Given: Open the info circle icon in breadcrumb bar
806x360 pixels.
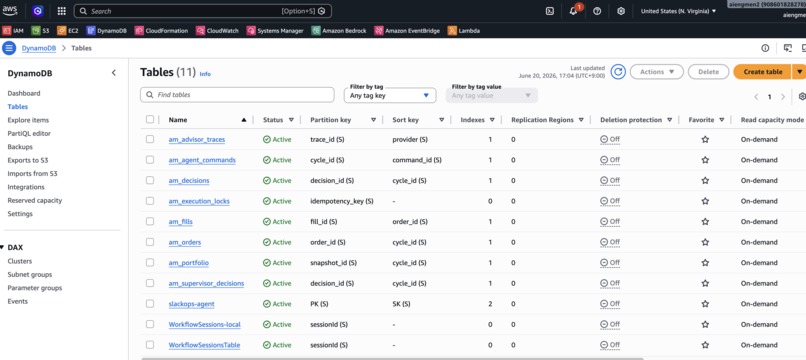Looking at the screenshot, I should [x=765, y=48].
